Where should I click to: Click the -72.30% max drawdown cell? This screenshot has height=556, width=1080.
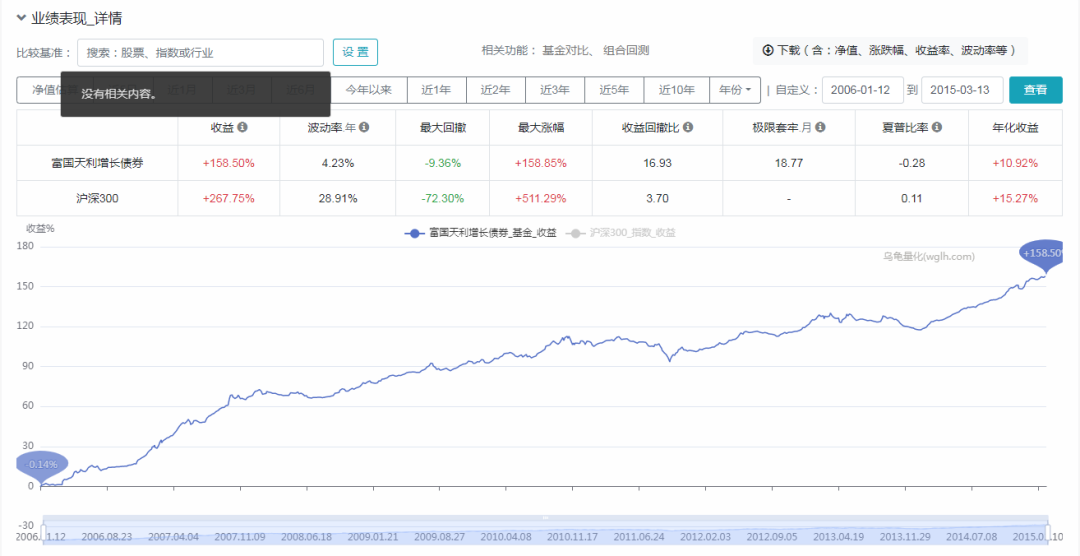pos(442,198)
